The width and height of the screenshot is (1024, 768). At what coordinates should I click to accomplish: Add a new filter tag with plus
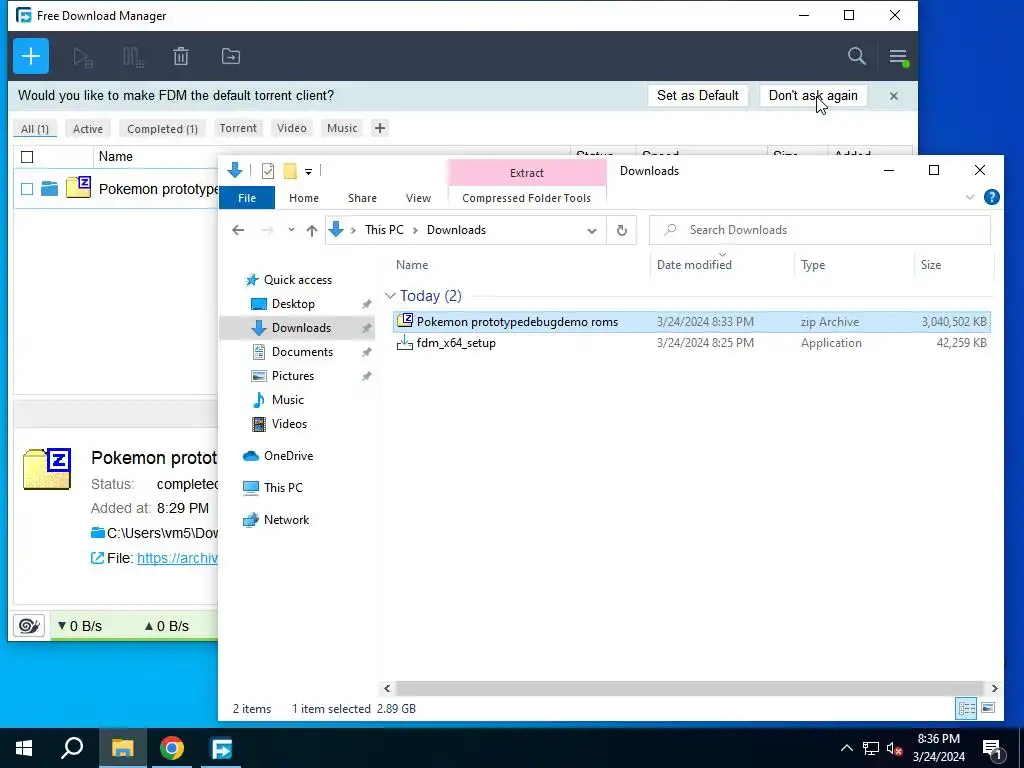coord(379,128)
